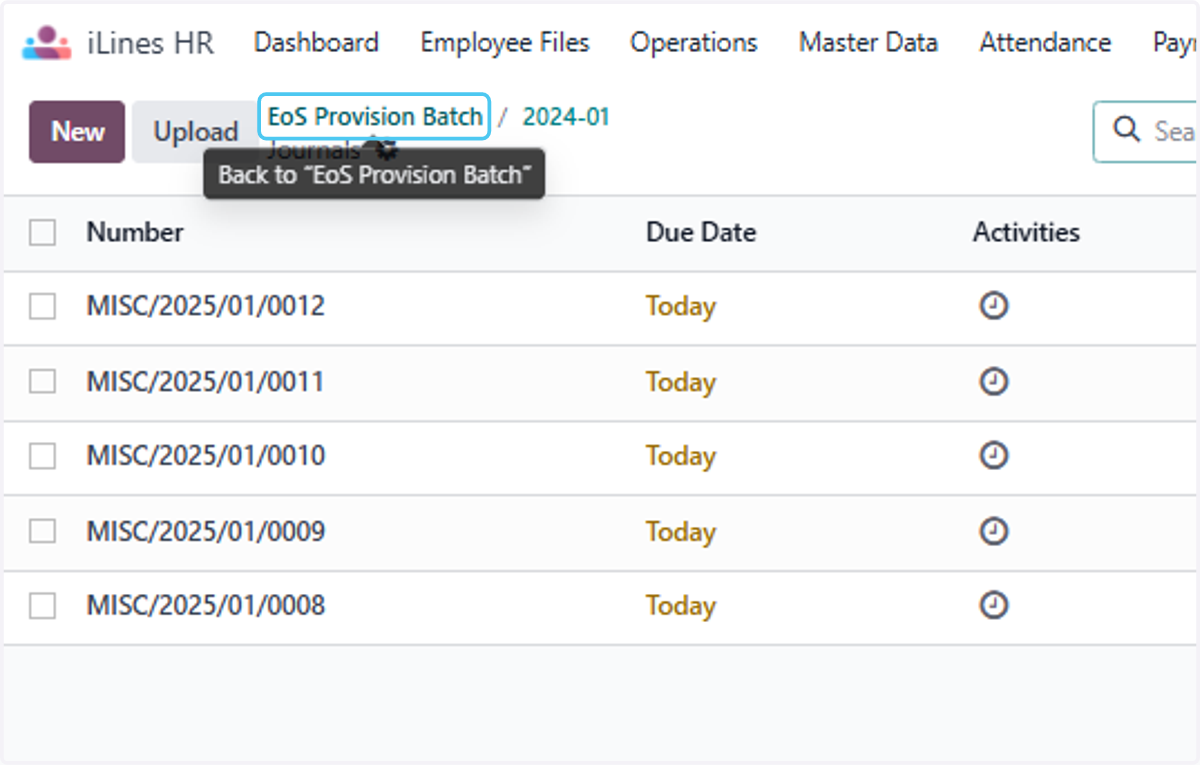Open the Employee Files menu

tap(505, 43)
